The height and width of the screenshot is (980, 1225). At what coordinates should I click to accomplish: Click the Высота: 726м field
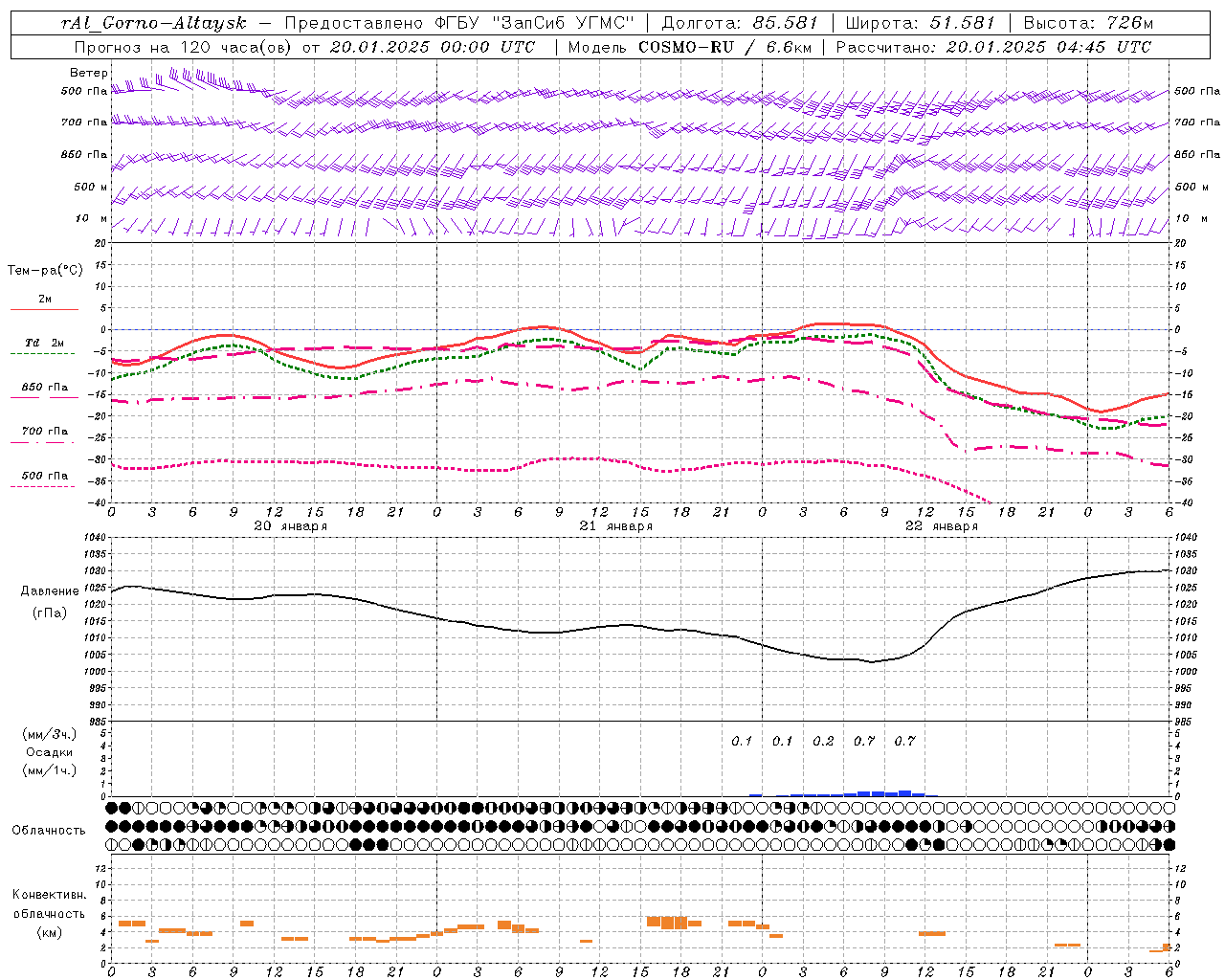(1088, 23)
